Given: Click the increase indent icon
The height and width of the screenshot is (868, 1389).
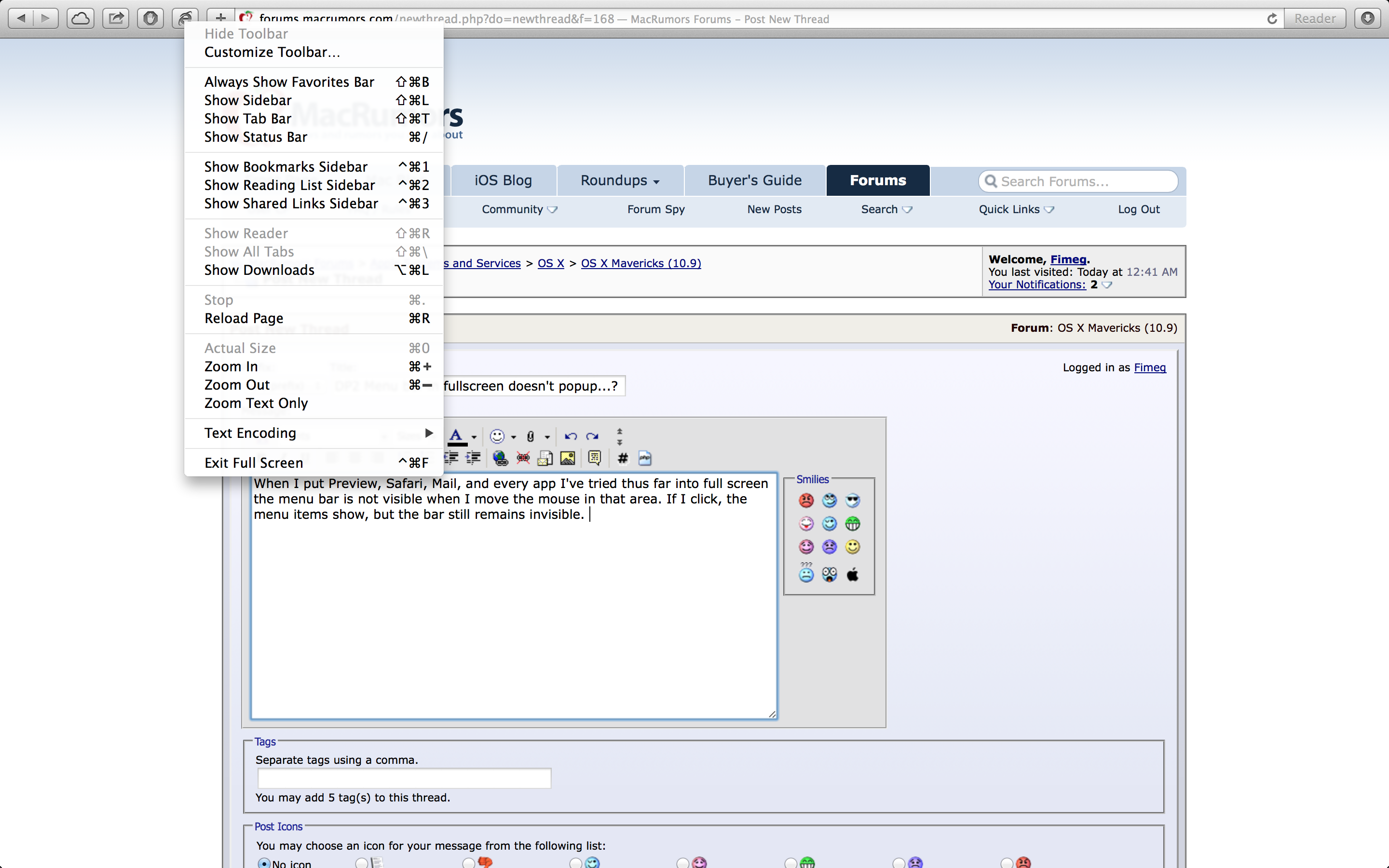Looking at the screenshot, I should coord(473,458).
